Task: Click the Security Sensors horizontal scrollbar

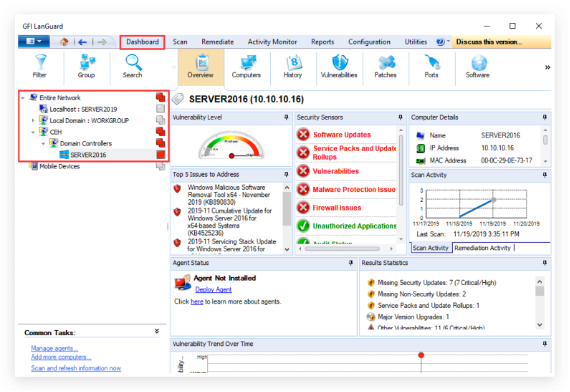Action: point(342,249)
